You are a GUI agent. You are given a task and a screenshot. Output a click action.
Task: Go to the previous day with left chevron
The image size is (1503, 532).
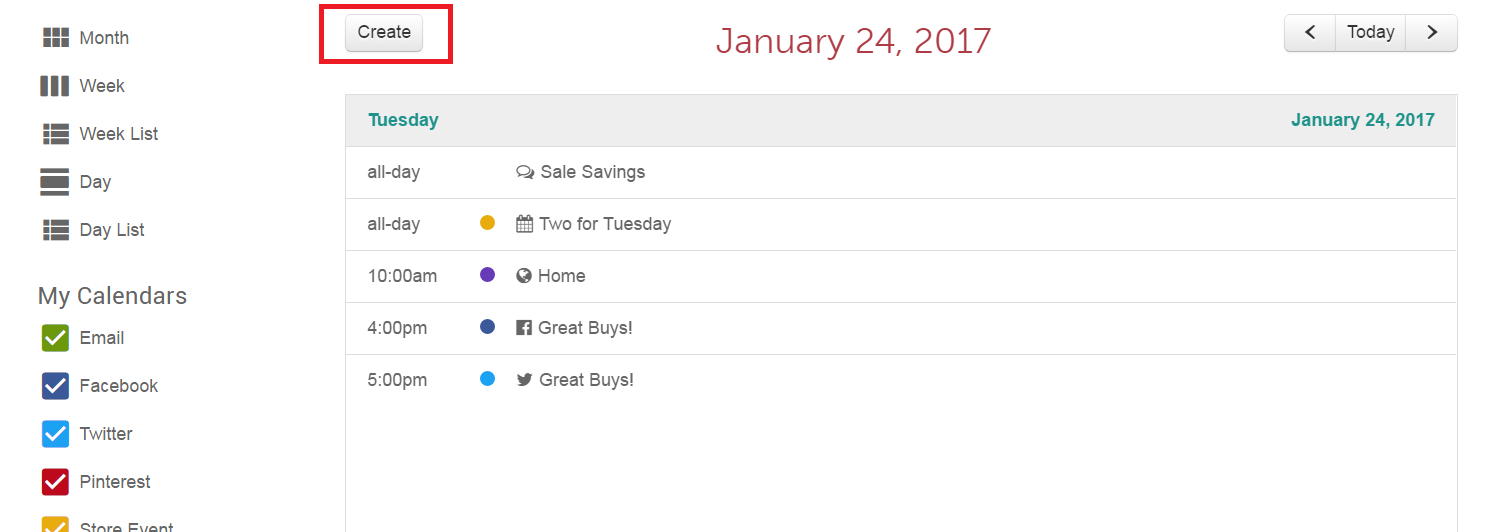[1310, 33]
